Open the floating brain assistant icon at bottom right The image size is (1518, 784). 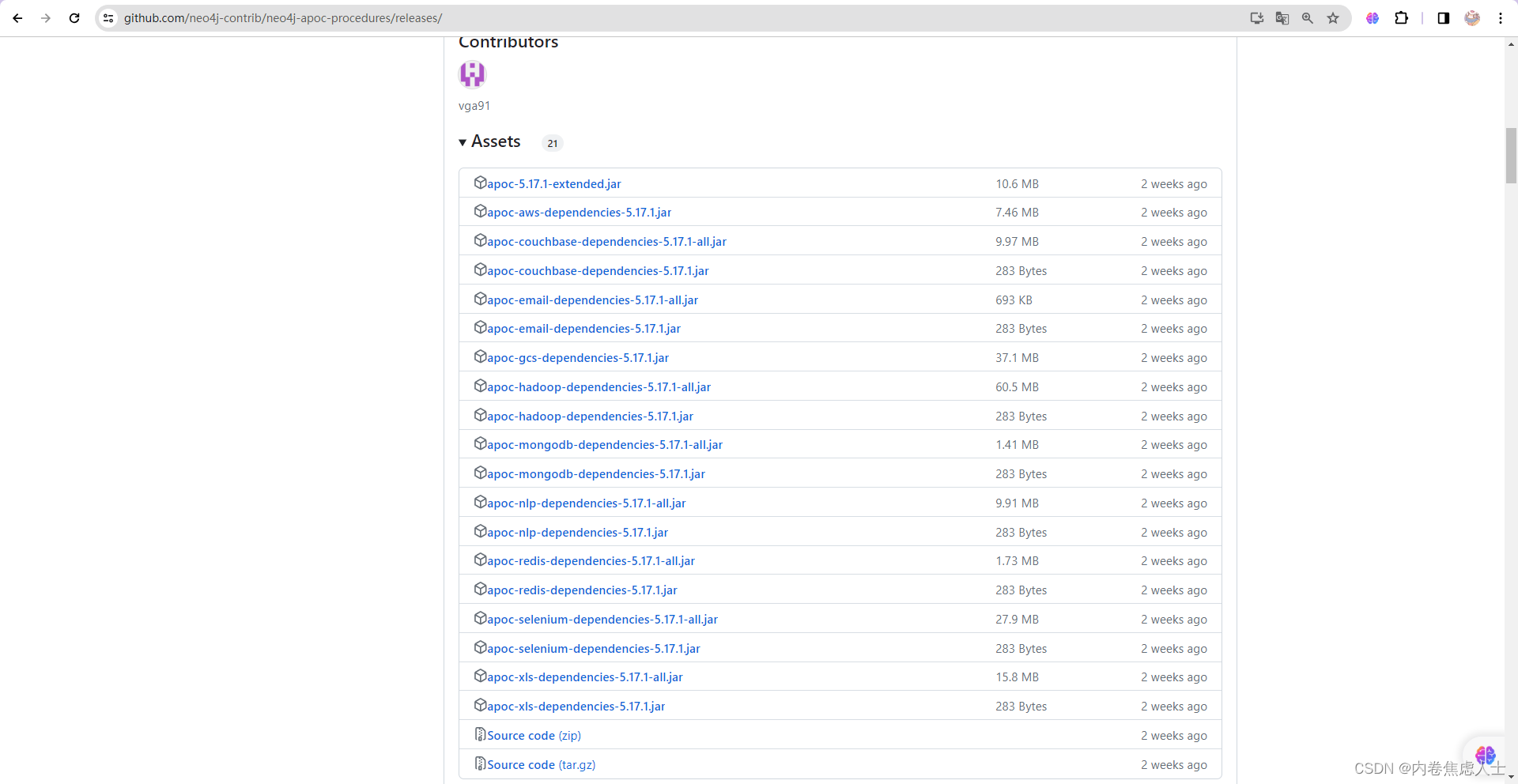point(1485,756)
